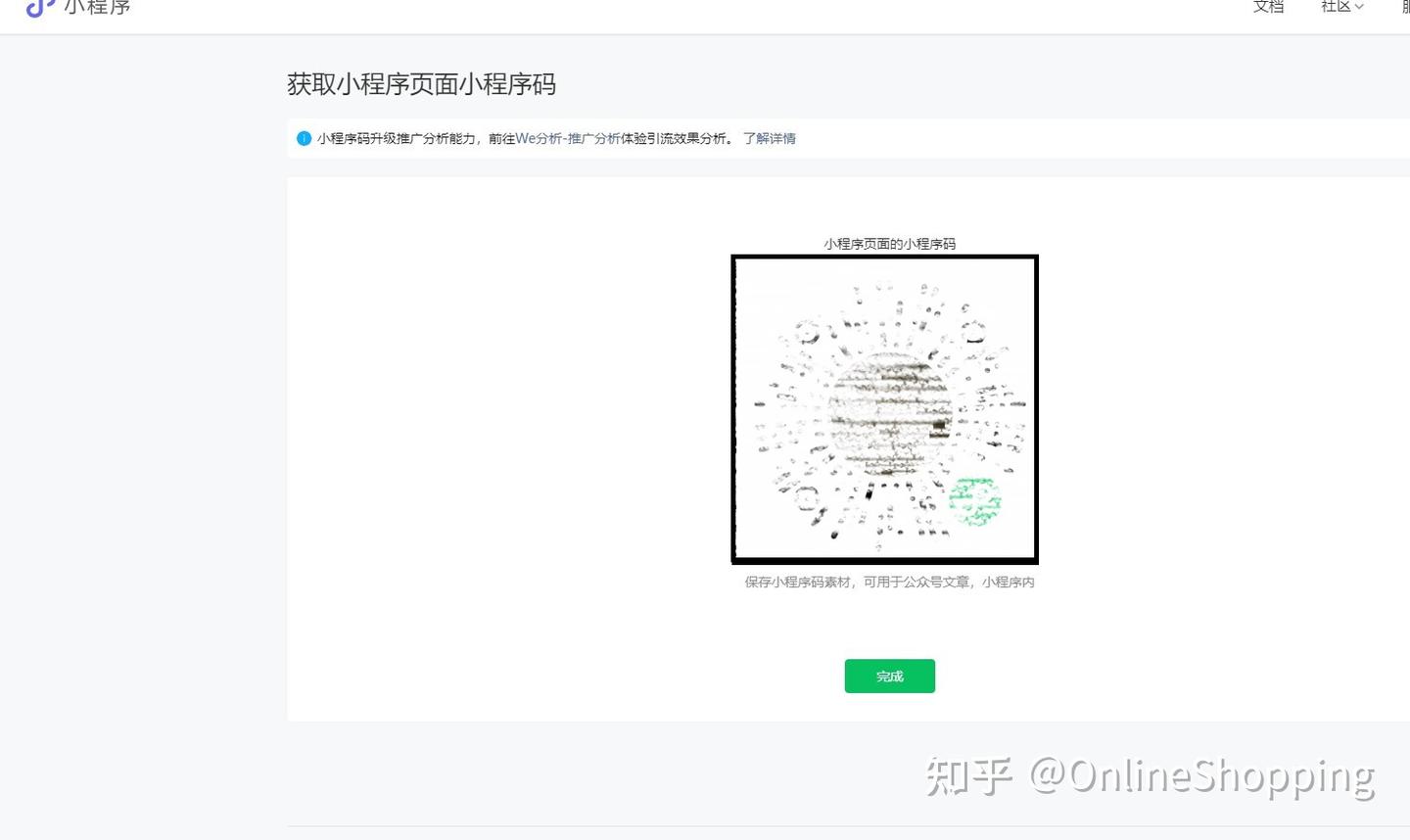The height and width of the screenshot is (840, 1410).
Task: Click the 小程序 brand text beside the logo
Action: (97, 8)
